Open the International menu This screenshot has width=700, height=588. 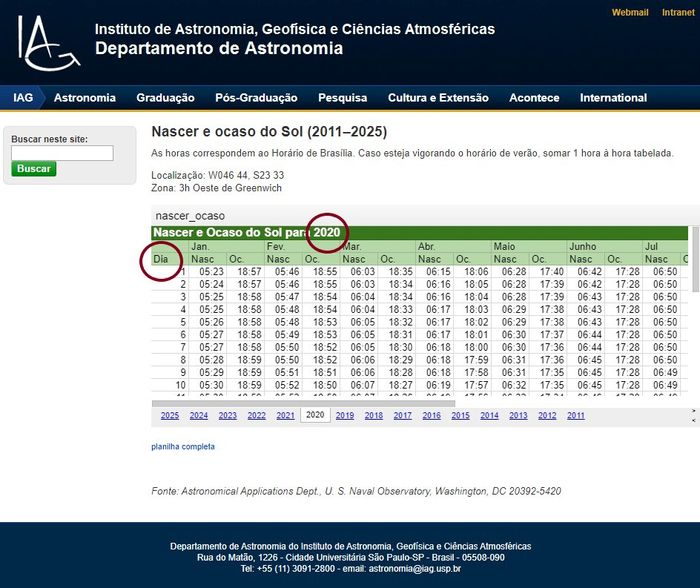tap(613, 98)
